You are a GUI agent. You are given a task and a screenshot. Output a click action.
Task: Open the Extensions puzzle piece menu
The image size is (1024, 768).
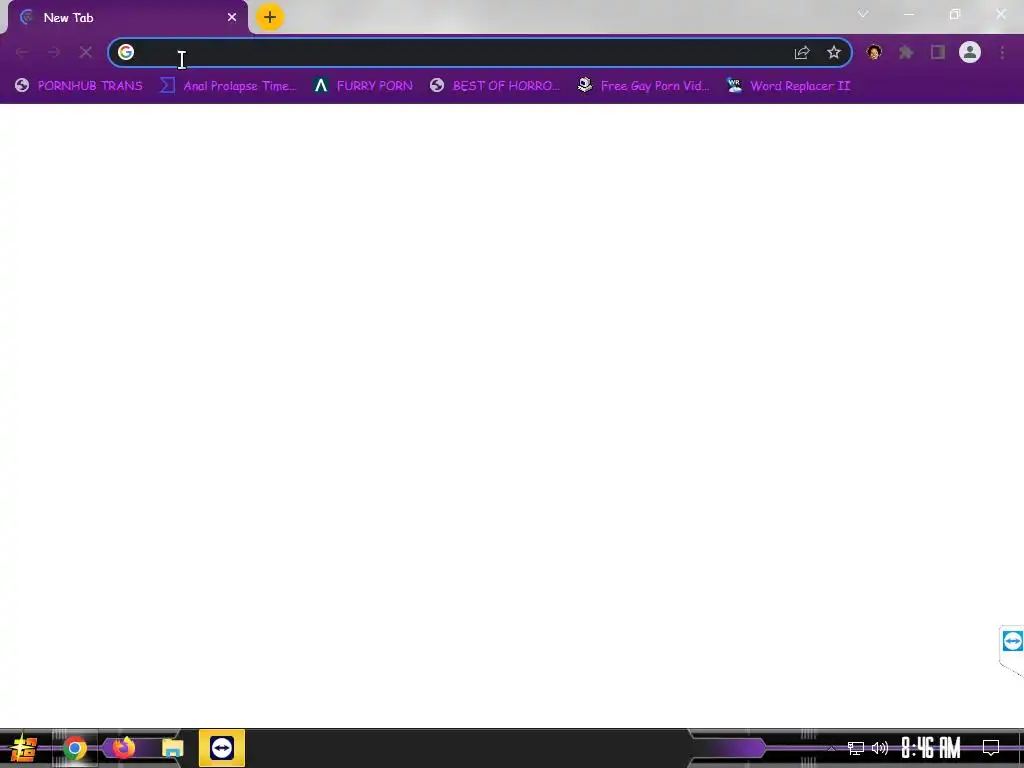[906, 52]
